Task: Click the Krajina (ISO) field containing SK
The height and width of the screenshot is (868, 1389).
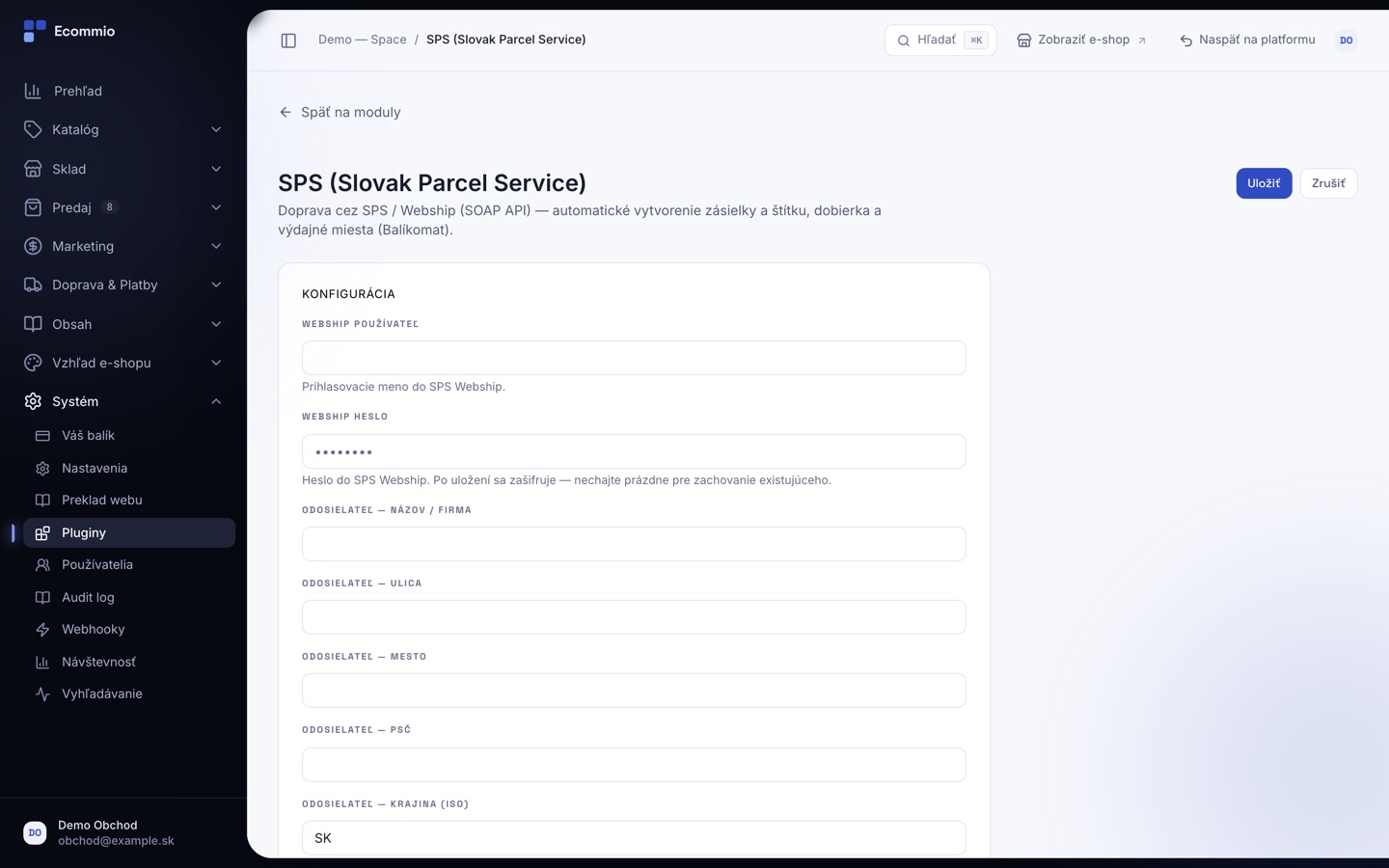Action: 634,838
